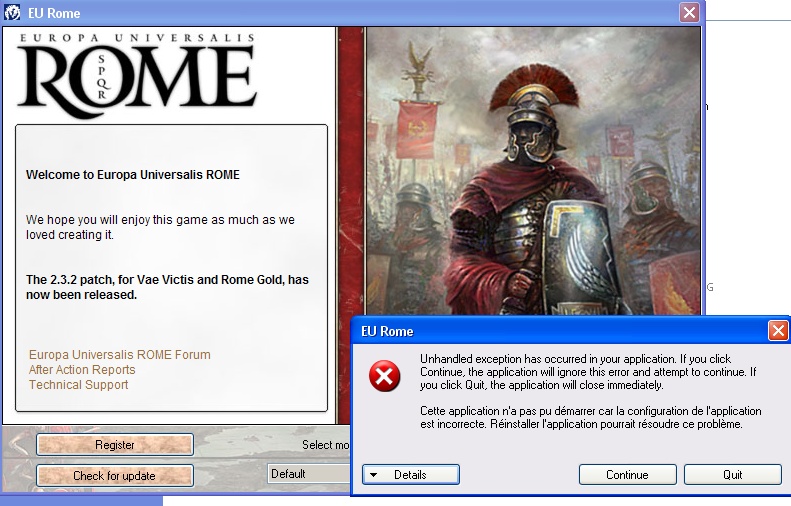Click the Register button

(x=115, y=444)
